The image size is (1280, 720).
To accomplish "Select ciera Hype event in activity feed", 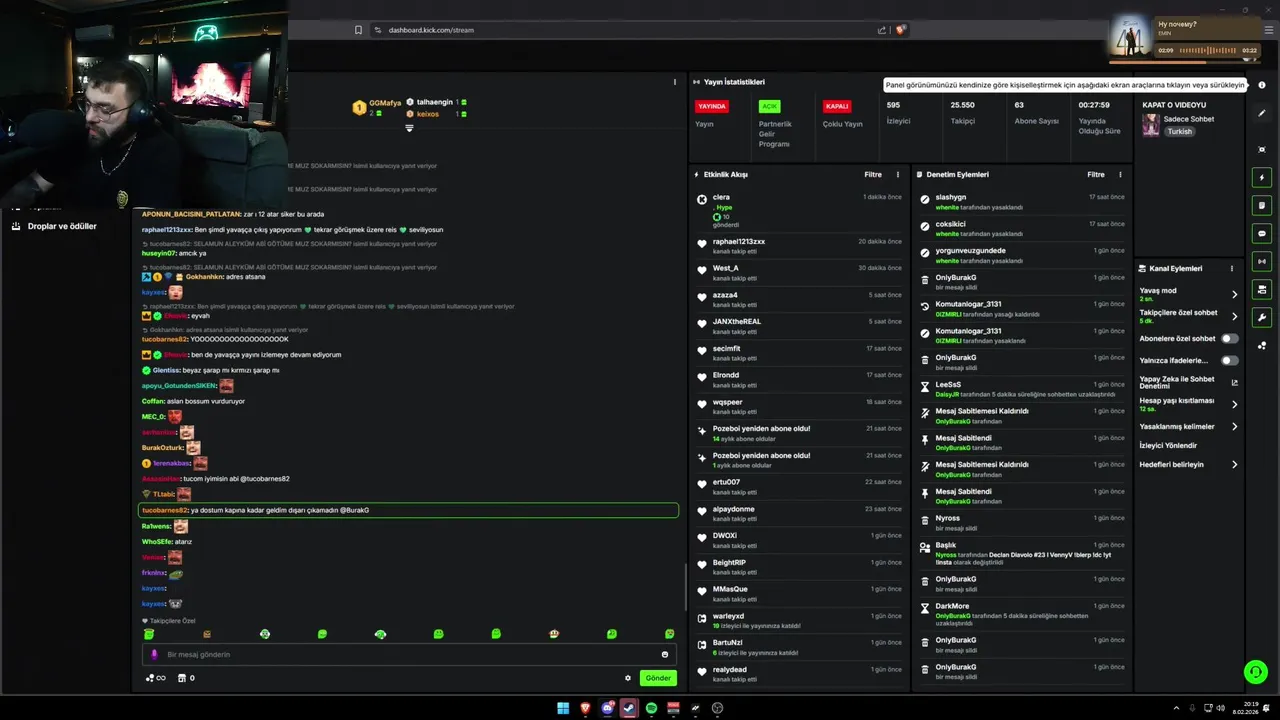I will [799, 211].
